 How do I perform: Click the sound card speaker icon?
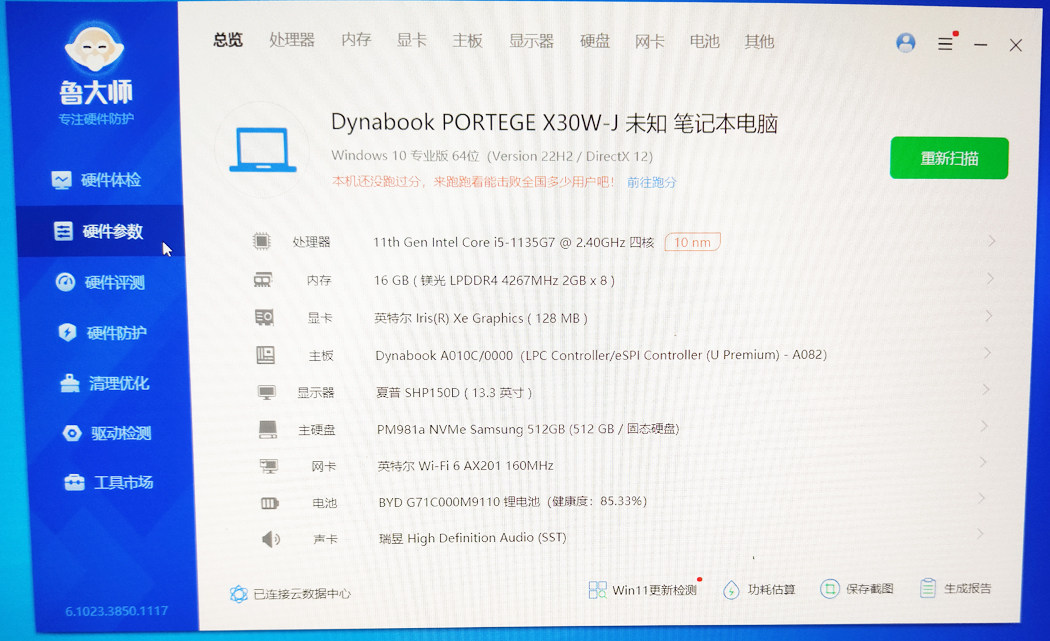[x=271, y=539]
